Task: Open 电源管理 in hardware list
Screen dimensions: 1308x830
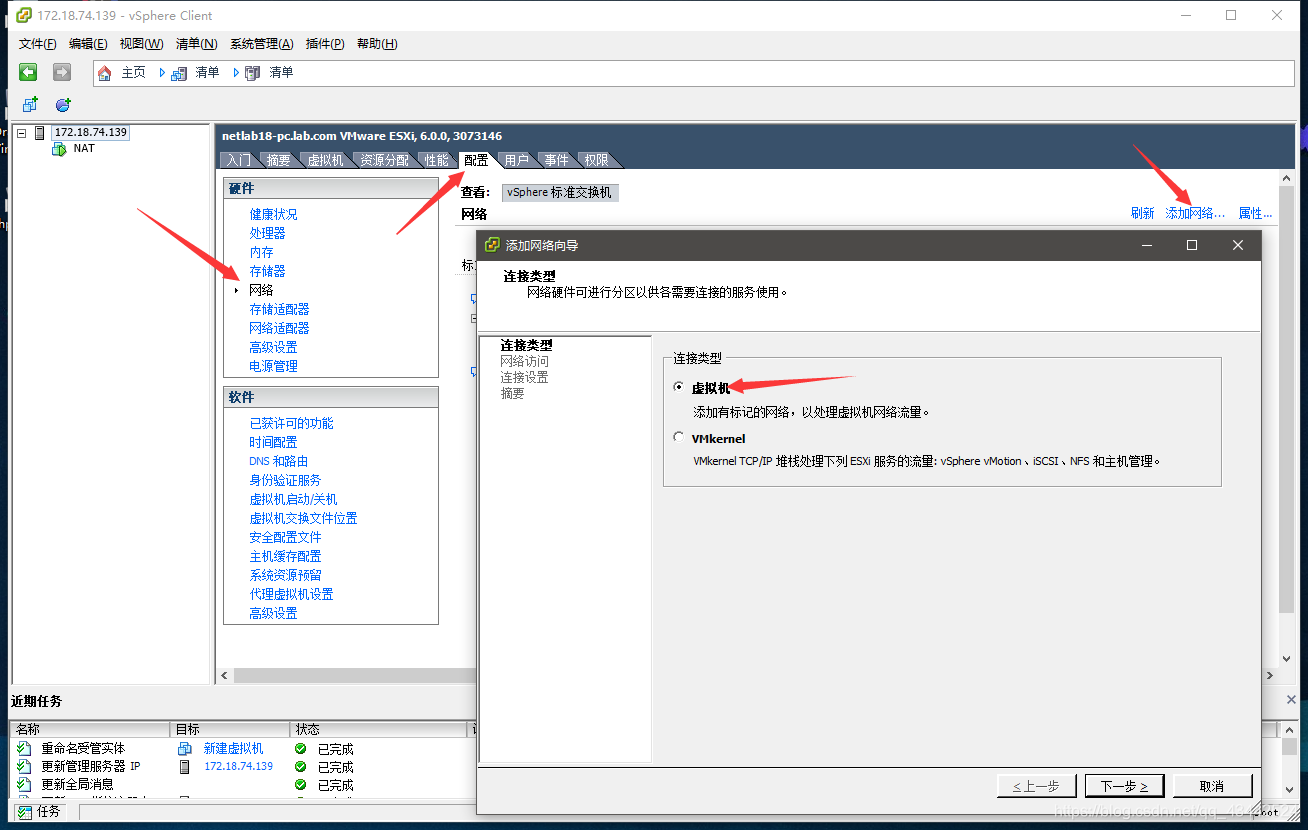Action: pos(273,366)
